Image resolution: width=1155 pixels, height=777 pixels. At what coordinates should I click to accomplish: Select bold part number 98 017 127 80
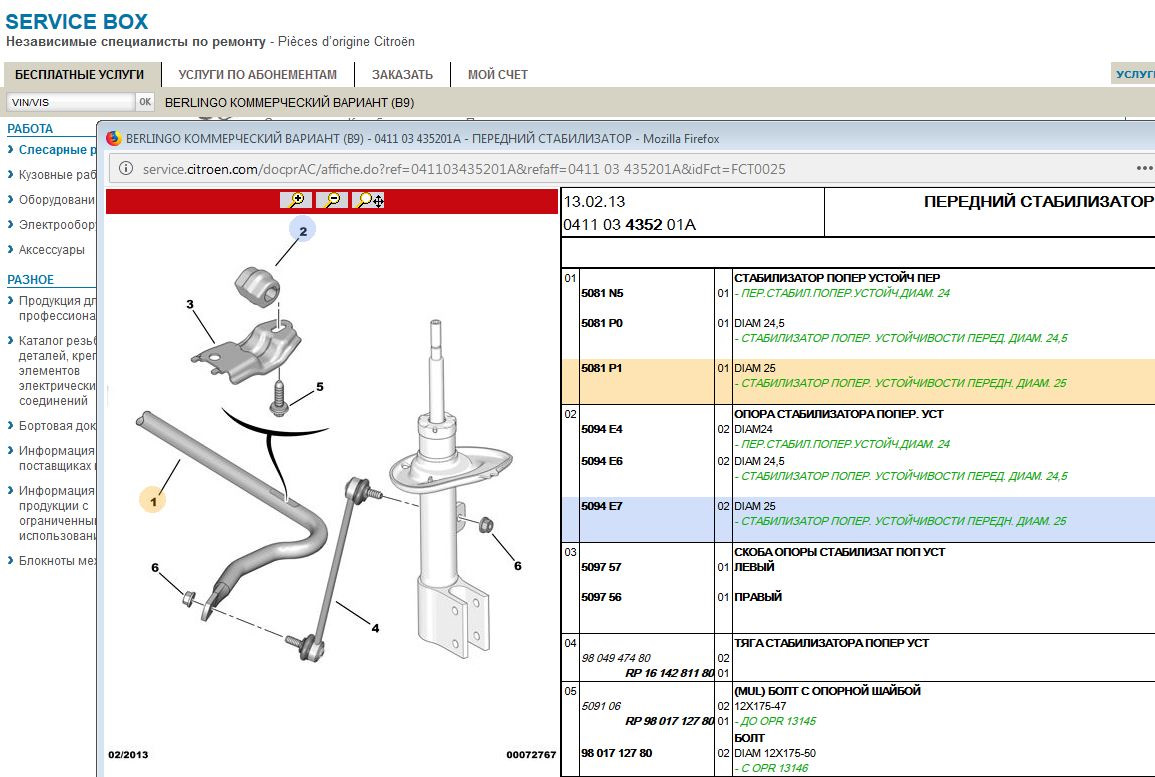tap(617, 753)
